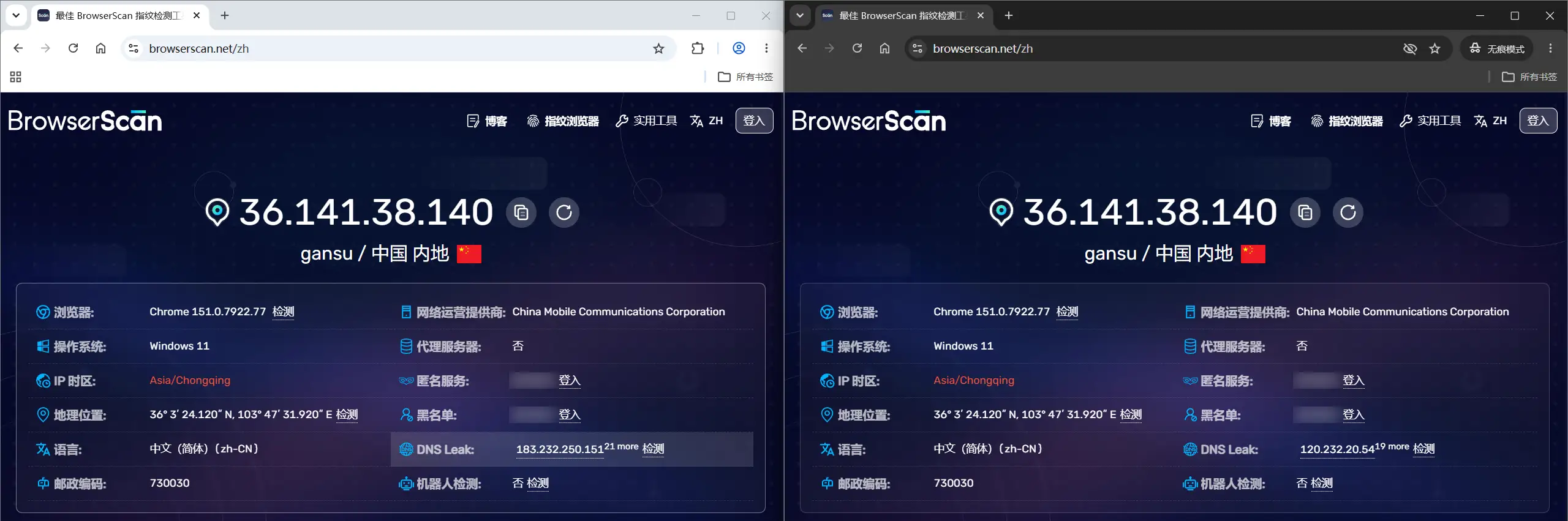This screenshot has height=521, width=1568.
Task: Open Chrome menu in left window
Action: (x=766, y=48)
